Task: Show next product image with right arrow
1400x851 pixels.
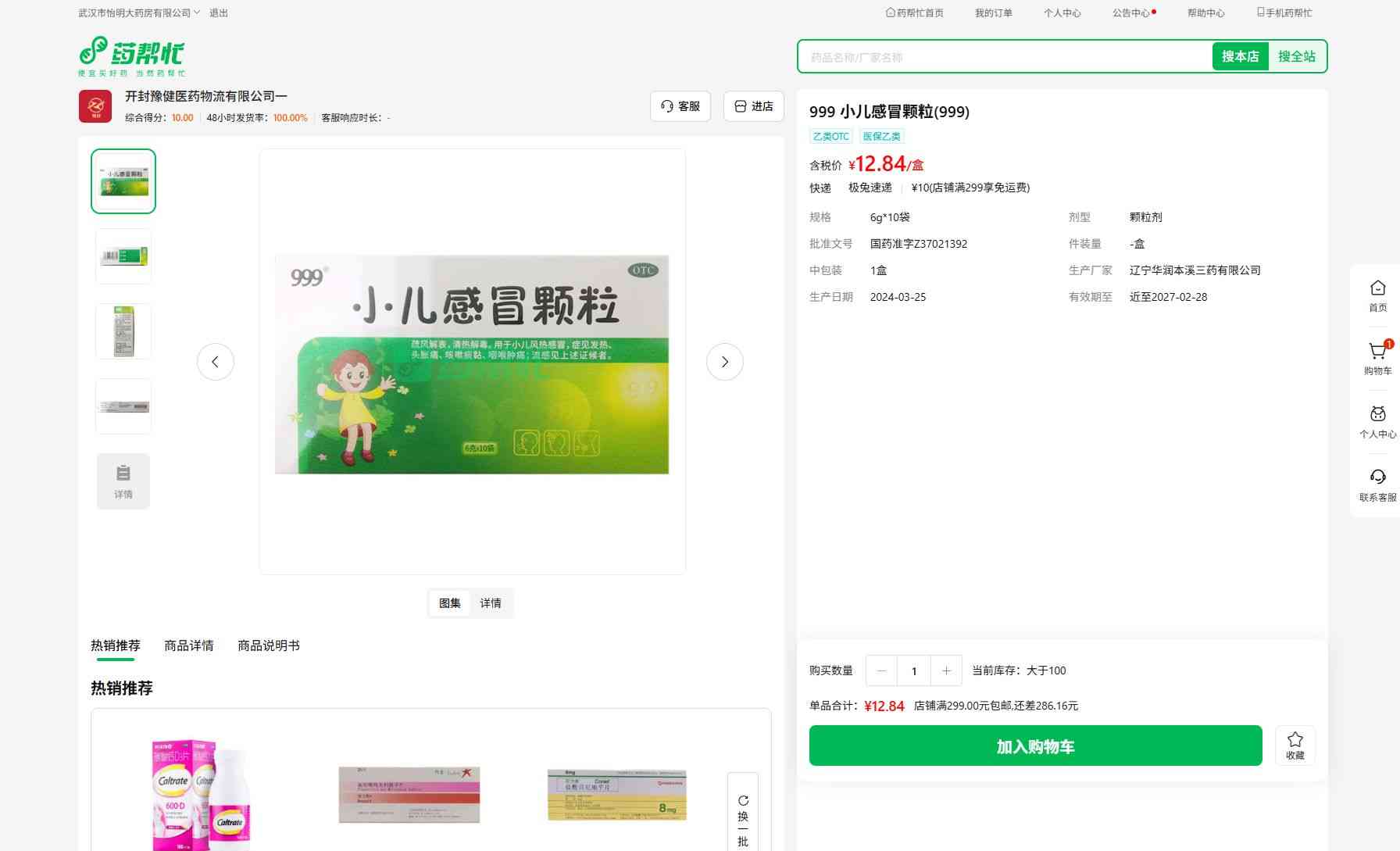Action: tap(724, 362)
